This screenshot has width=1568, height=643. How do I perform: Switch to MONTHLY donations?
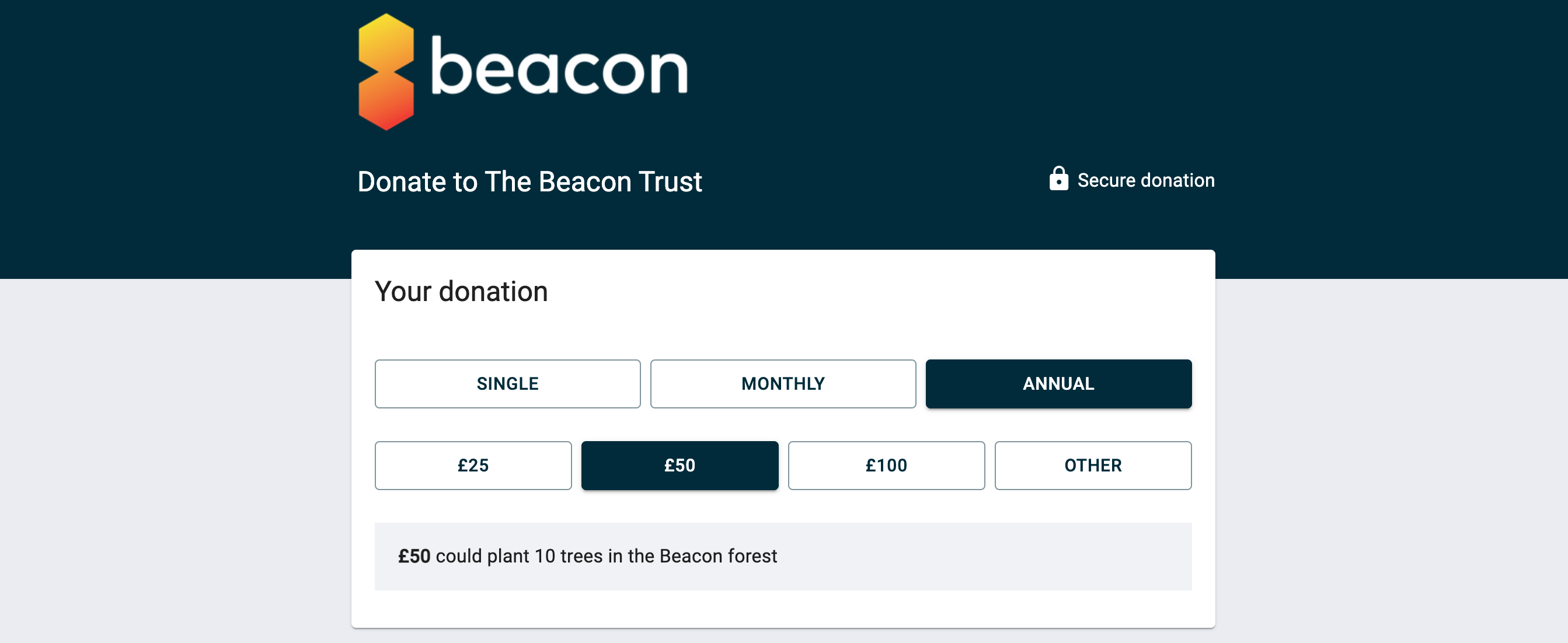coord(783,383)
